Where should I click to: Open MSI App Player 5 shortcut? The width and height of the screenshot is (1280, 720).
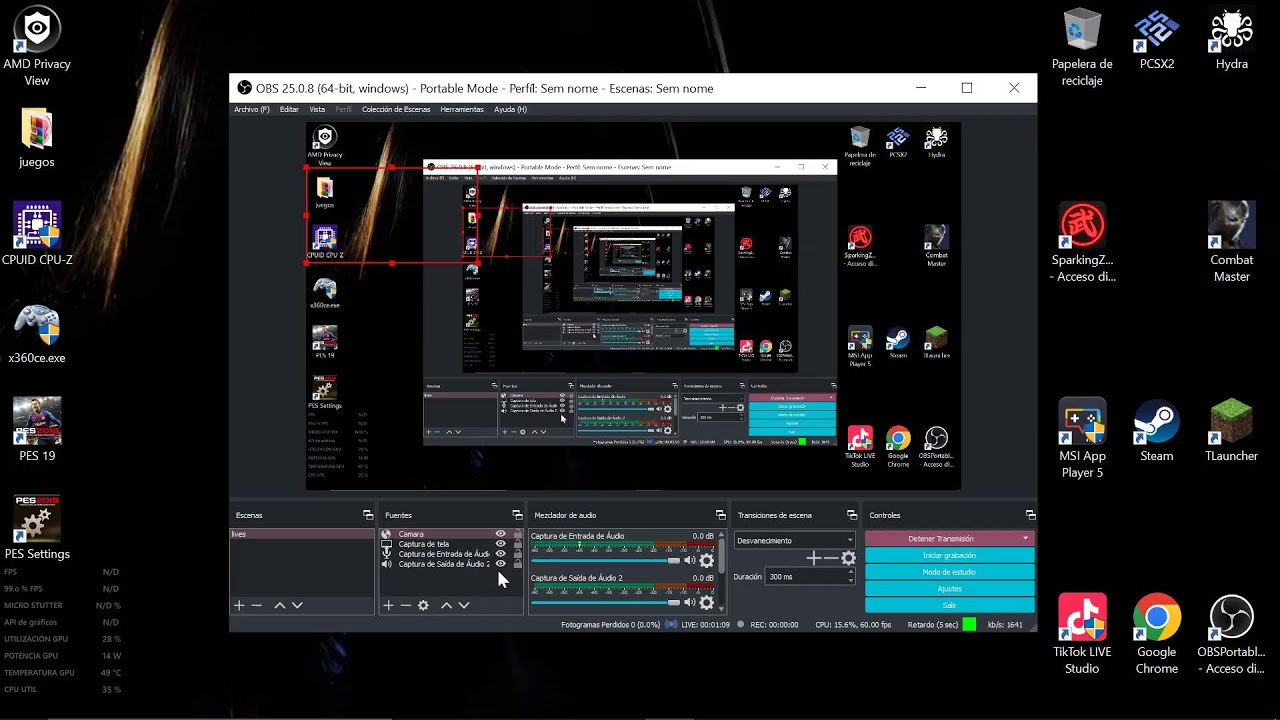click(1082, 439)
